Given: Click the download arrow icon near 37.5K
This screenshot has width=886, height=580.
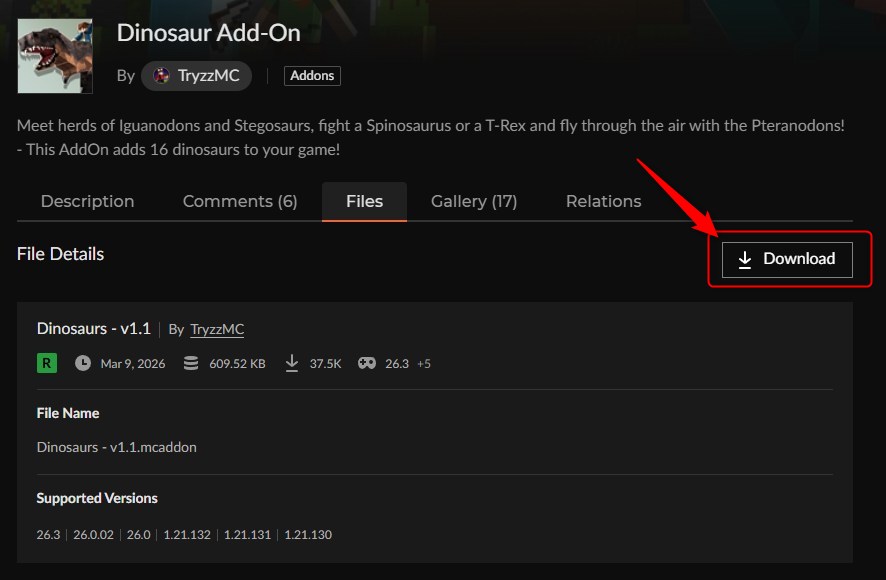Looking at the screenshot, I should pyautogui.click(x=292, y=363).
